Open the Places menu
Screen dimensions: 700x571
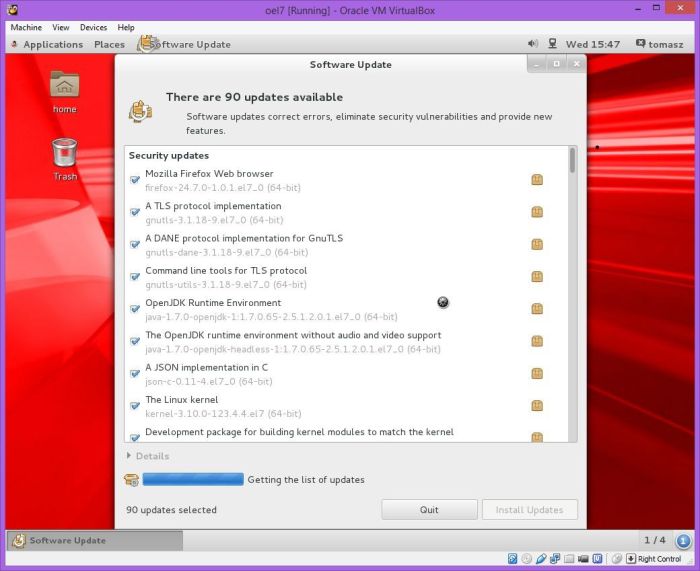coord(109,44)
